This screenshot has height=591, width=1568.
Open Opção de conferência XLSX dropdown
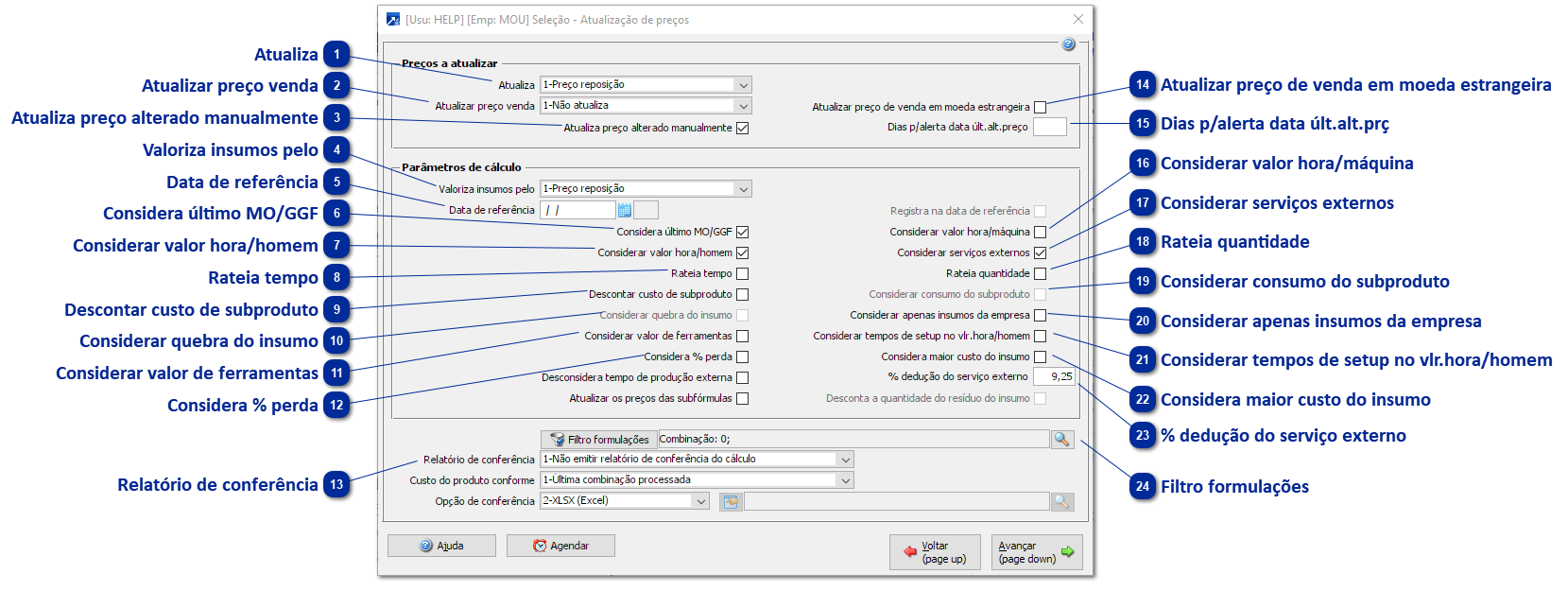click(700, 501)
